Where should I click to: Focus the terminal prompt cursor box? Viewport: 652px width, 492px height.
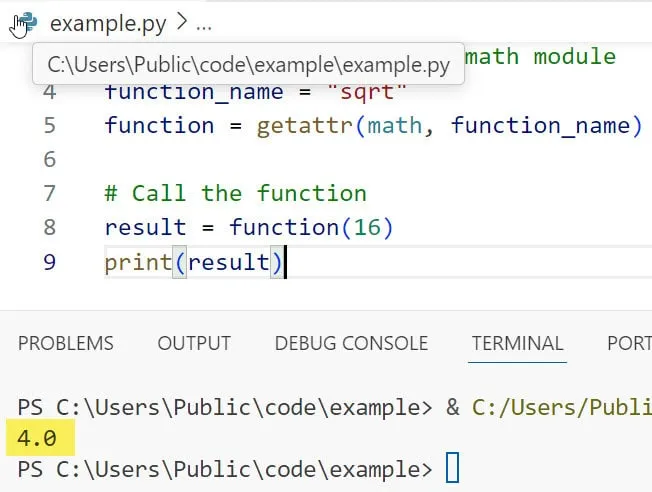(x=453, y=468)
